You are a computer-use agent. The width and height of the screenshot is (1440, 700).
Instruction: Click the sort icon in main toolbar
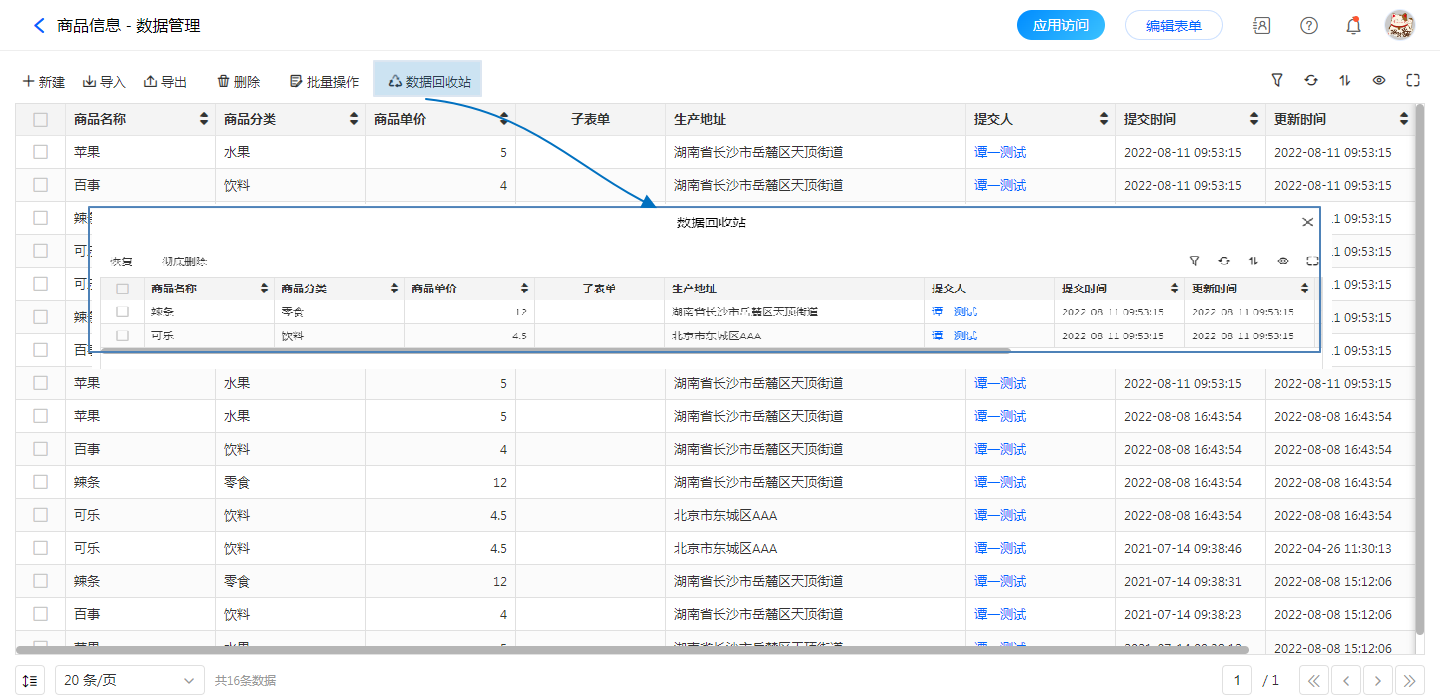1345,81
